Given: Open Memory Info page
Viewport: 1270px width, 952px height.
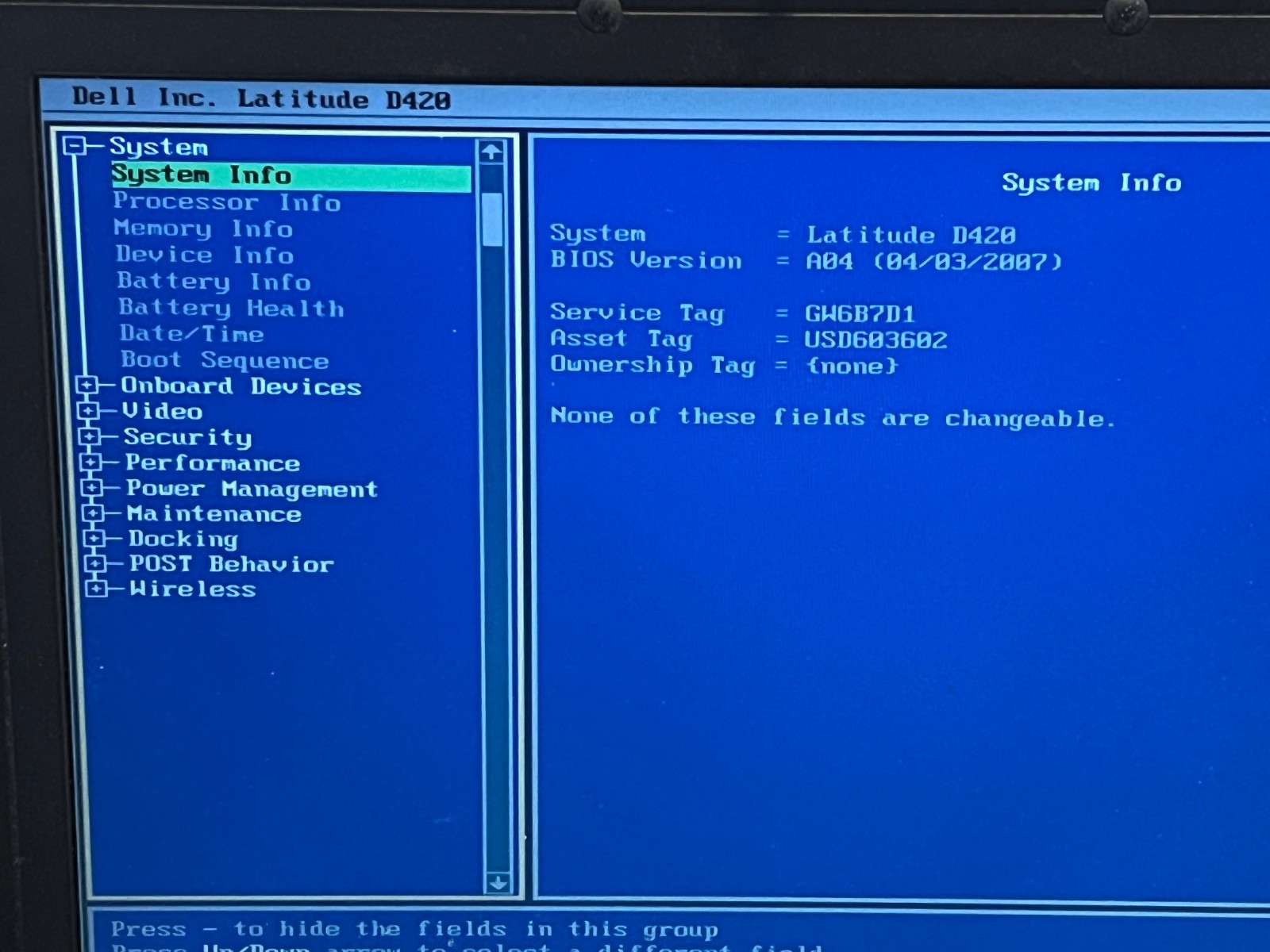Looking at the screenshot, I should tap(203, 228).
